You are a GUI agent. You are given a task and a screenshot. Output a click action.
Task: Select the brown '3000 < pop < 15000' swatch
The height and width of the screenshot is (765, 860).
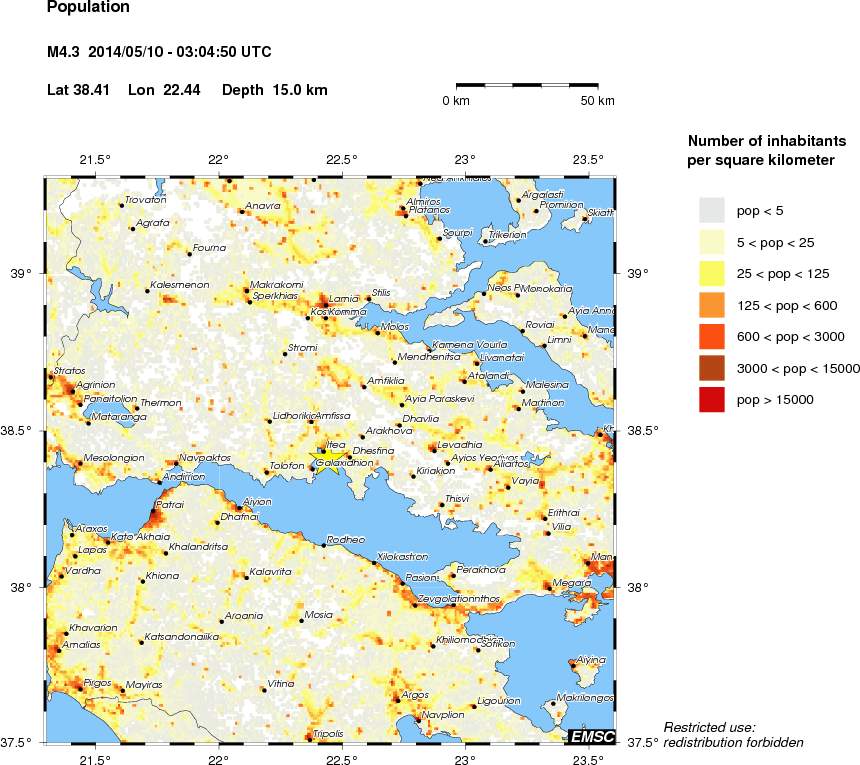tap(711, 368)
